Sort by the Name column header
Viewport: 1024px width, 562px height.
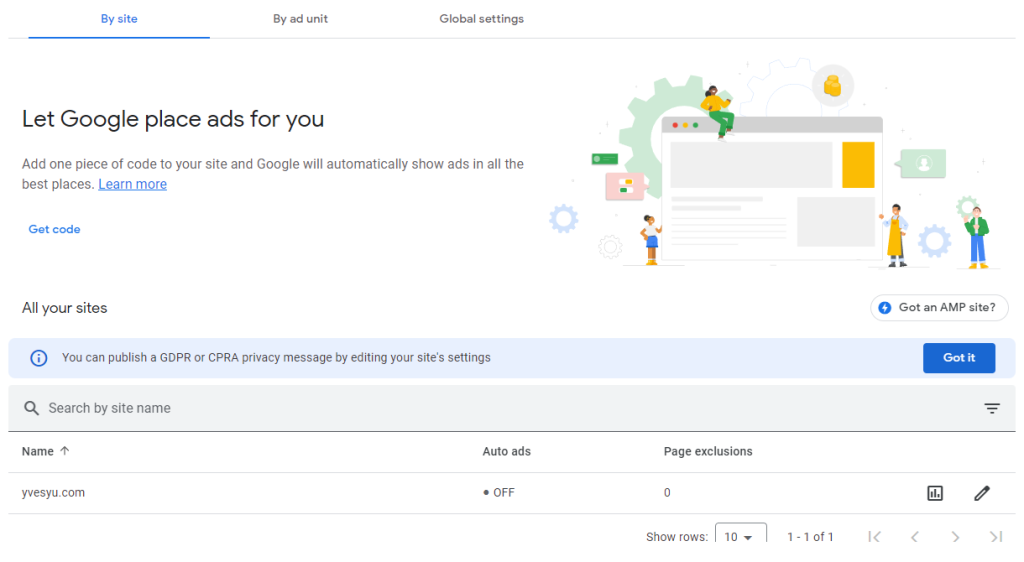[x=38, y=452]
